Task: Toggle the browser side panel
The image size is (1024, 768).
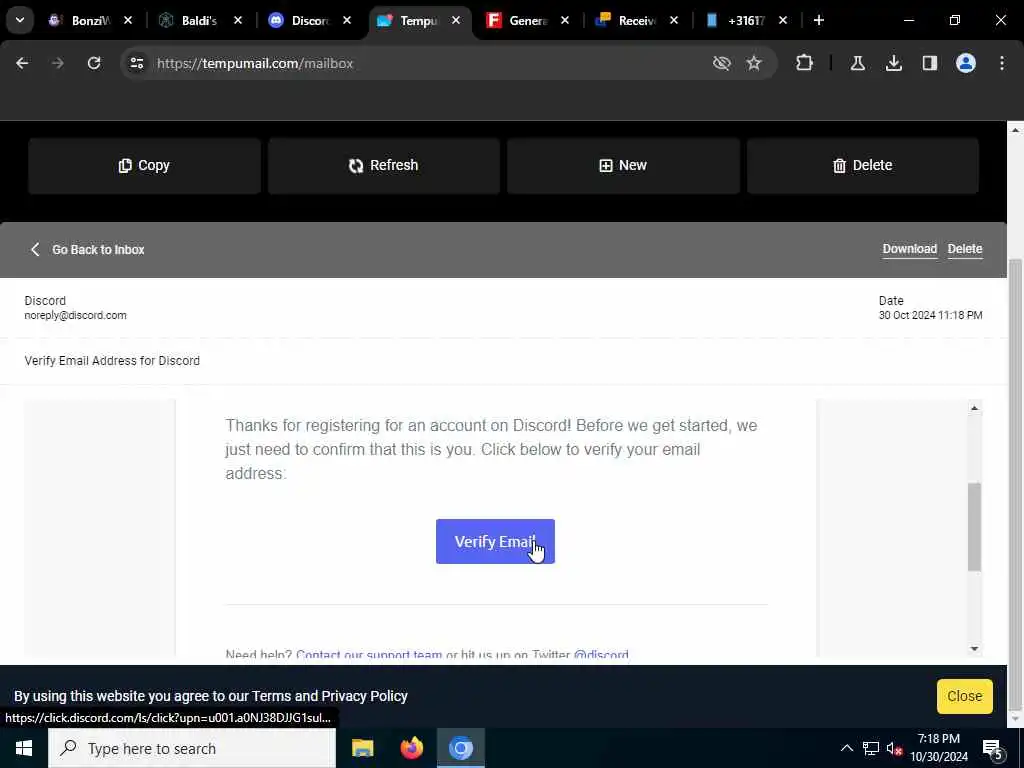Action: coord(930,63)
